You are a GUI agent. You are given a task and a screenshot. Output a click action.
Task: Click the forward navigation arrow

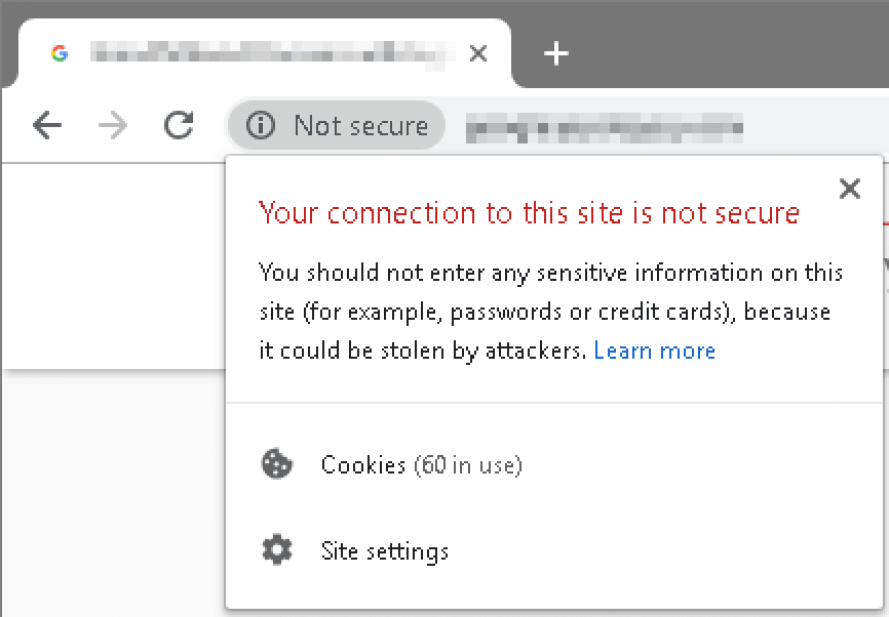[113, 126]
